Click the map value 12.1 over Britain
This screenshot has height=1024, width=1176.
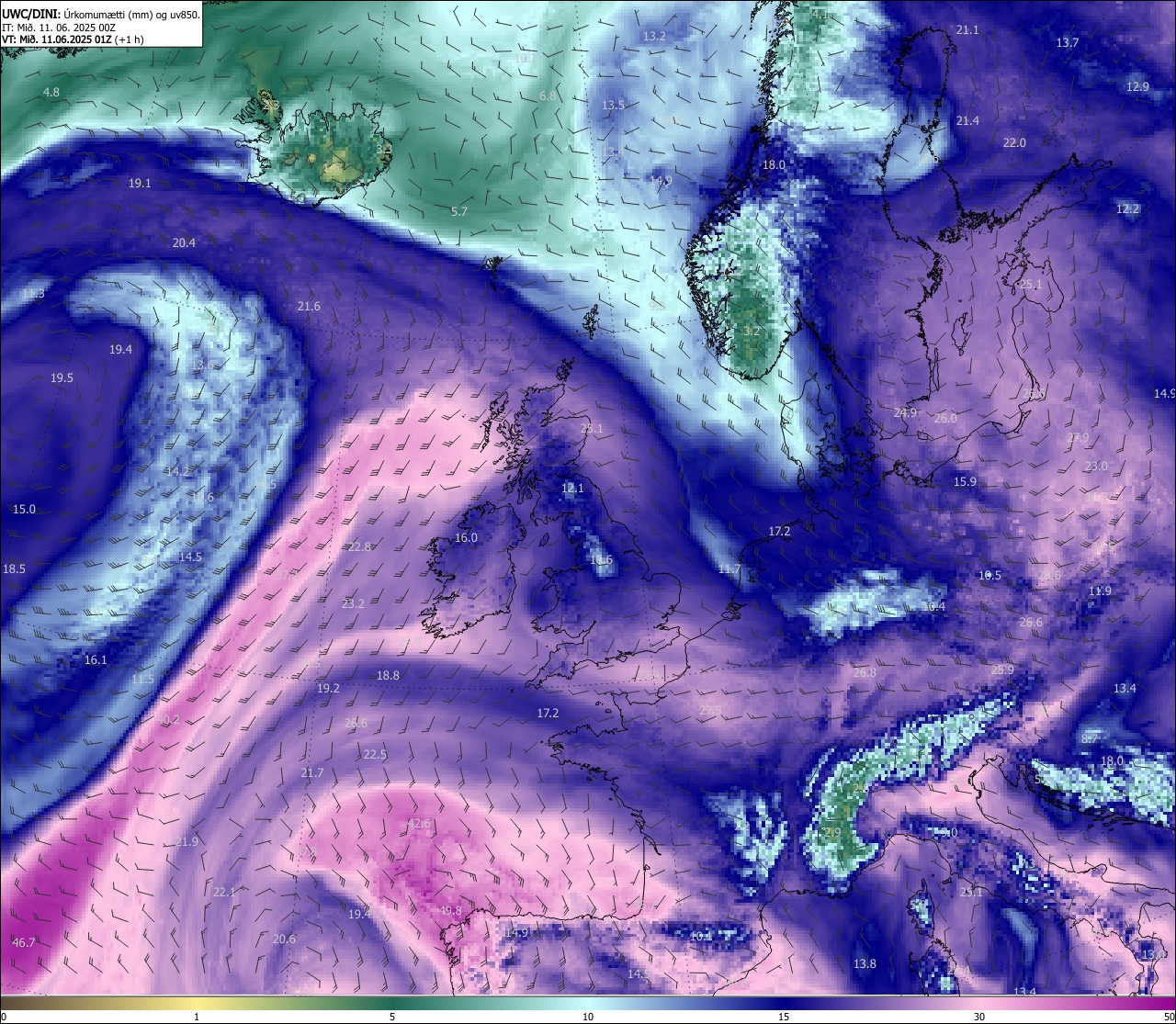pyautogui.click(x=572, y=489)
